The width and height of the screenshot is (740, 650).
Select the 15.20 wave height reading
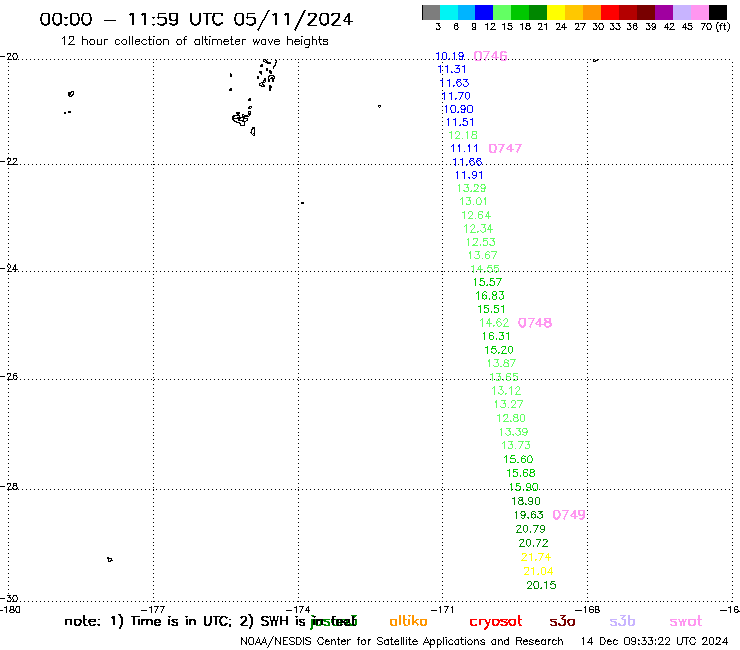point(499,350)
